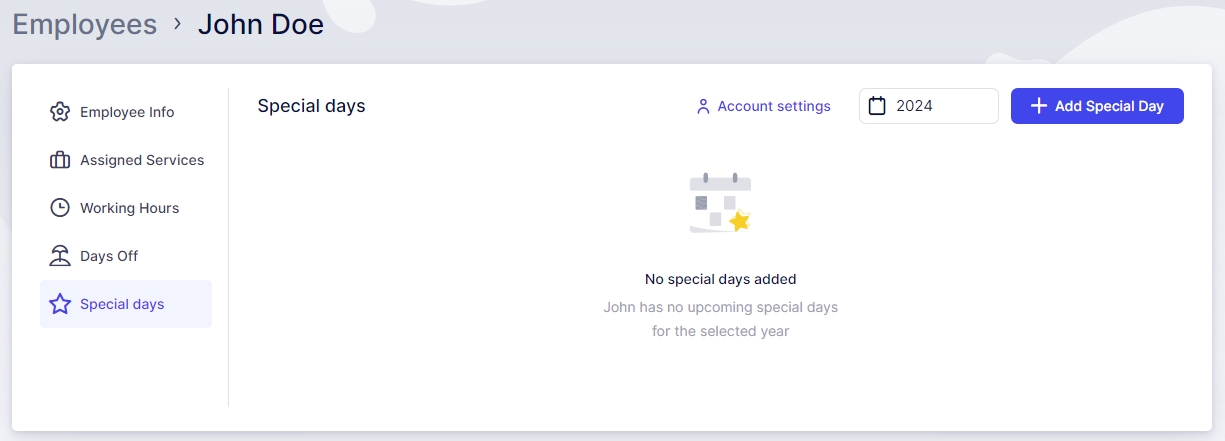This screenshot has width=1225, height=441.
Task: Click the John Doe breadcrumb title
Action: click(x=261, y=24)
